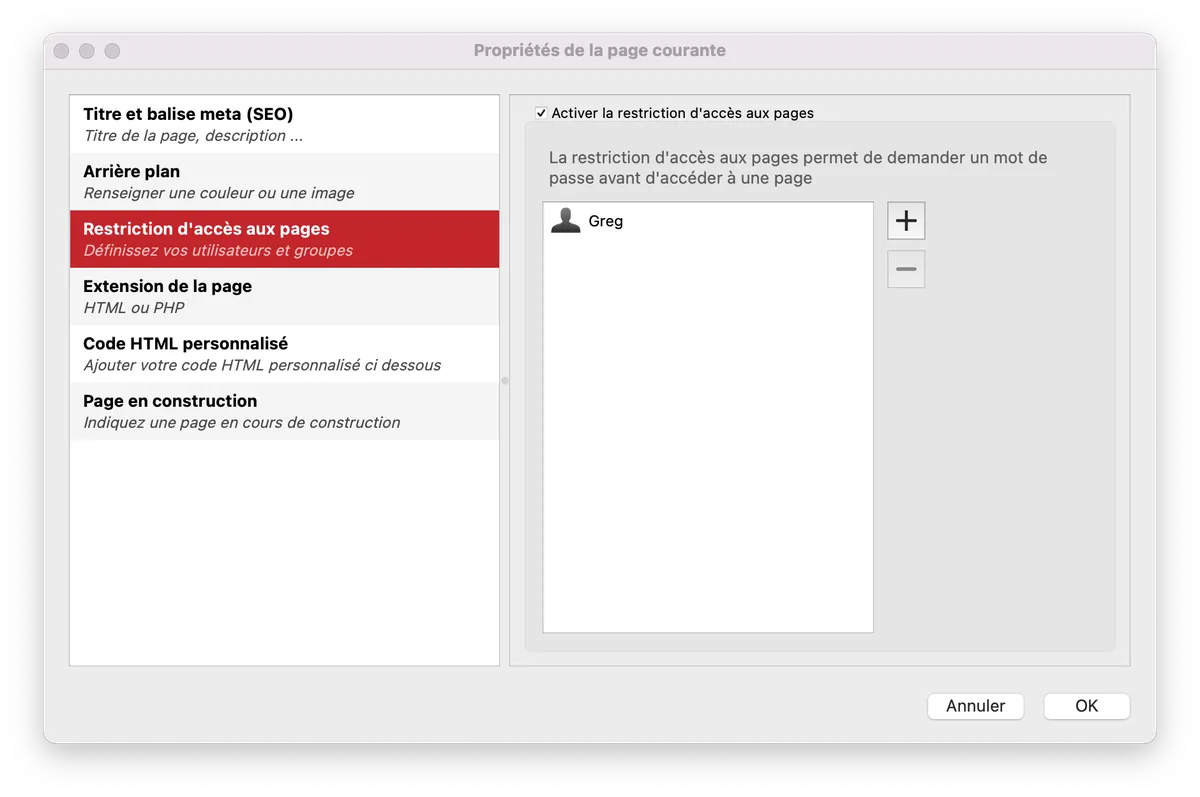
Task: Click empty space in the user list box
Action: tap(707, 450)
